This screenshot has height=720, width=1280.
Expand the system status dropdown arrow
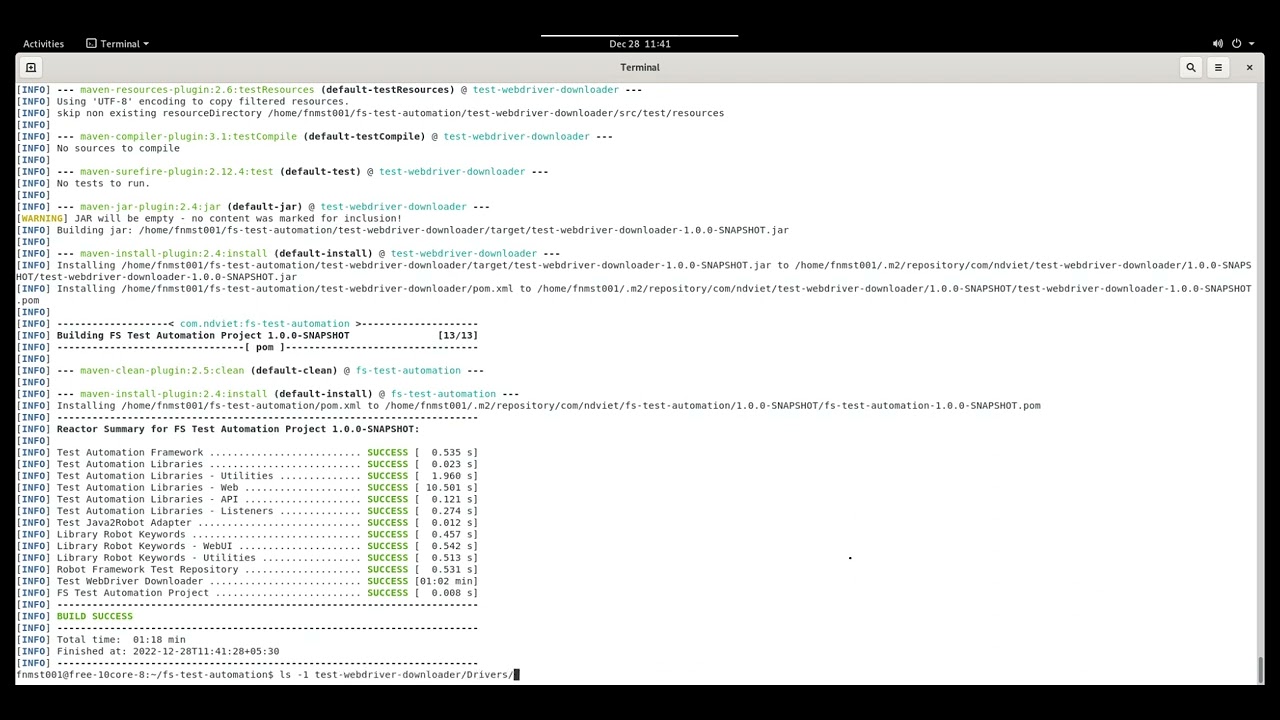point(1252,43)
